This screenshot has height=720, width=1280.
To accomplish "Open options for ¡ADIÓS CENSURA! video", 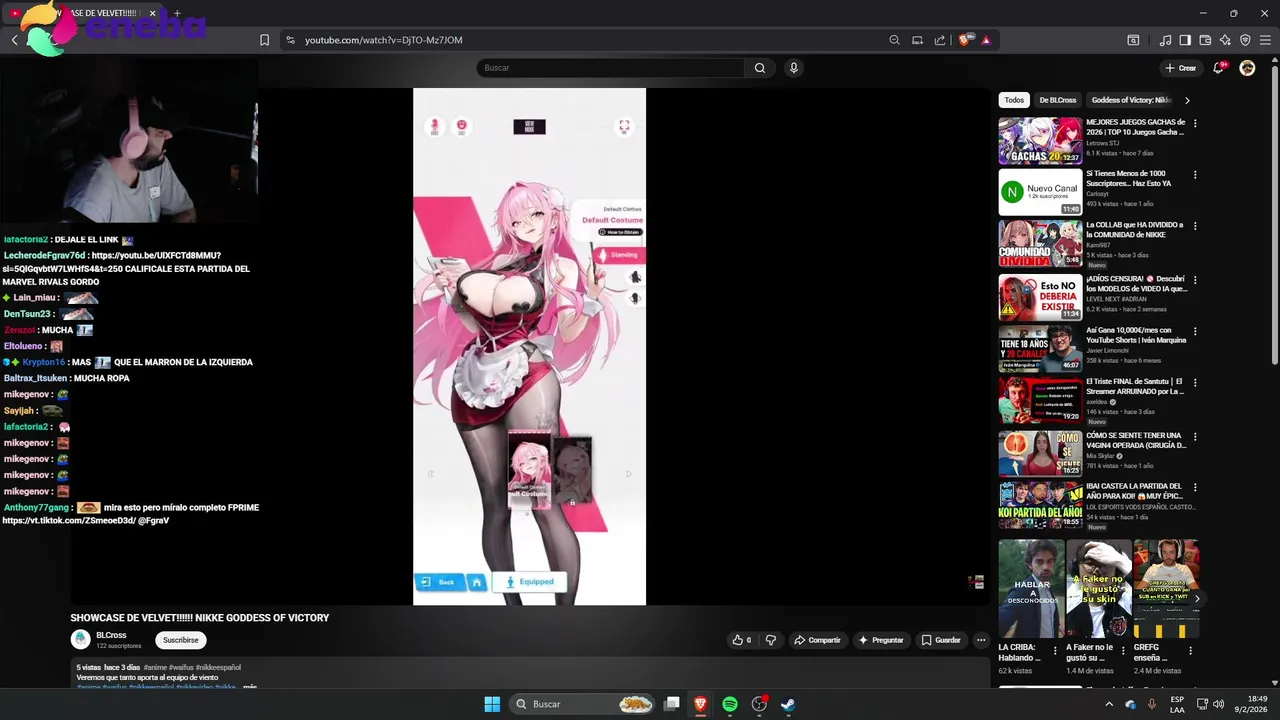I will tap(1195, 280).
